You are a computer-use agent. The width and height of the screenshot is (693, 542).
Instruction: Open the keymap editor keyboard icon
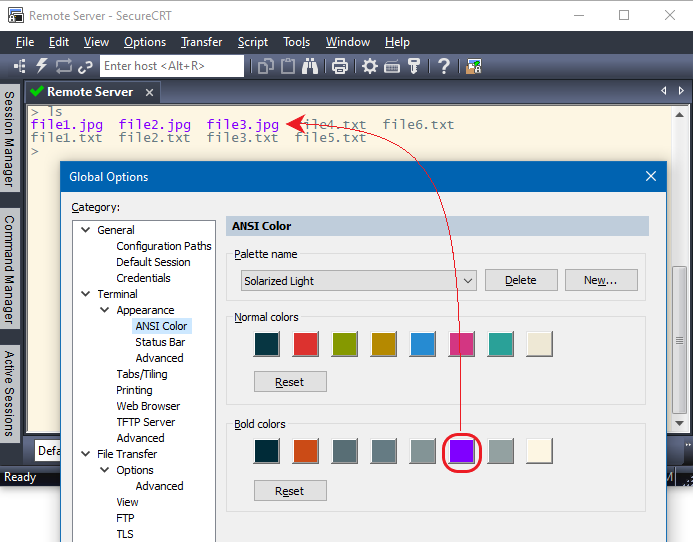point(392,67)
